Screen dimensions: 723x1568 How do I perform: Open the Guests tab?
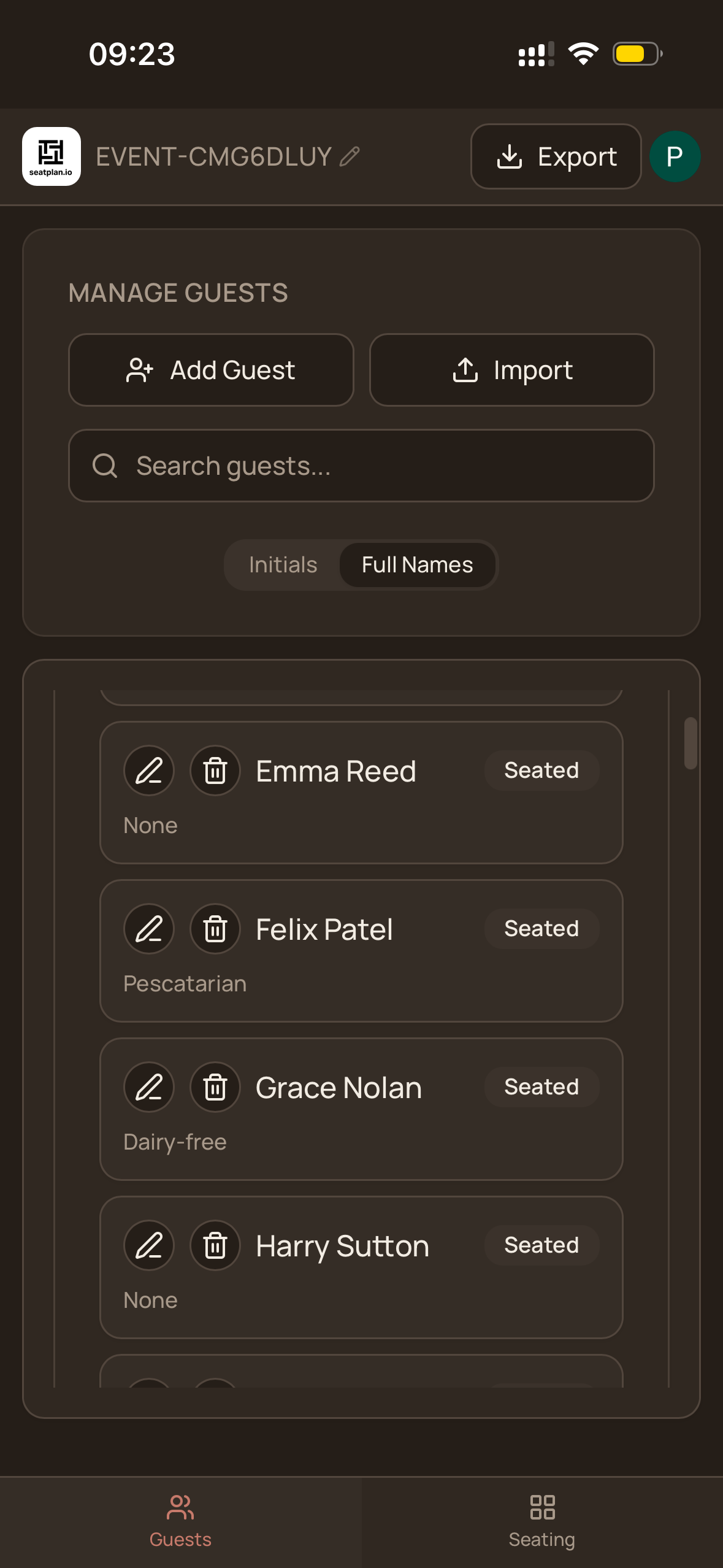point(180,1521)
